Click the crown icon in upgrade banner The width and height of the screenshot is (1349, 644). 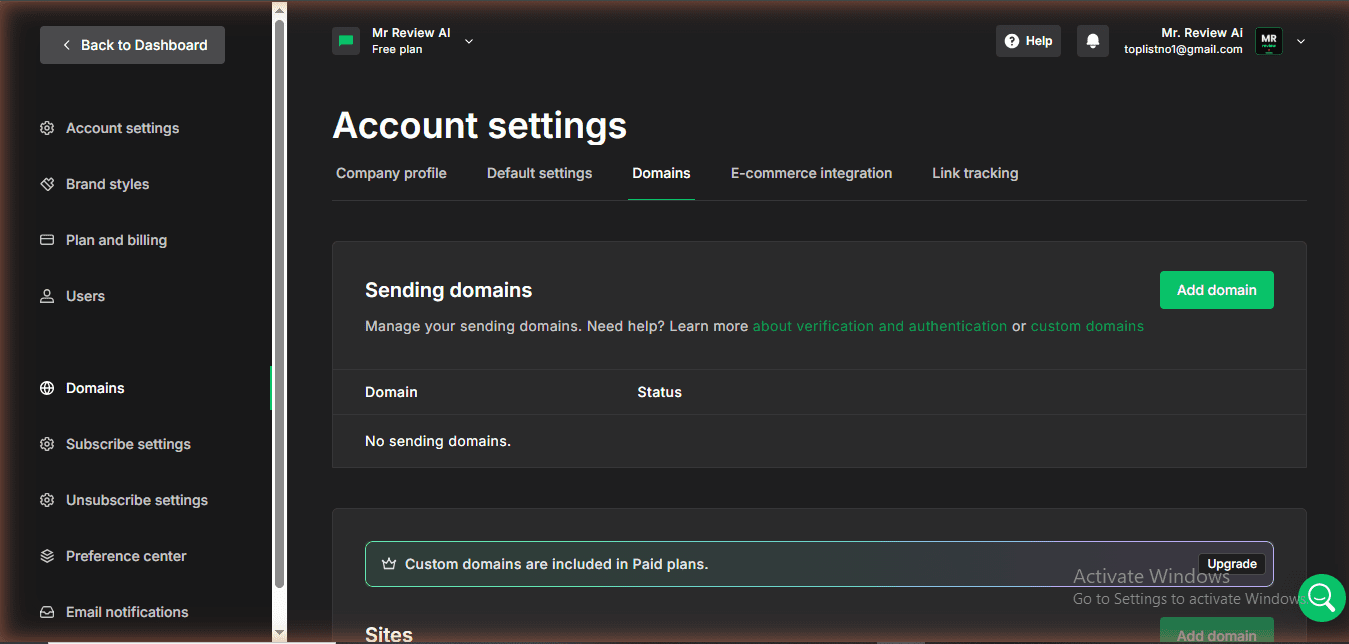point(389,564)
